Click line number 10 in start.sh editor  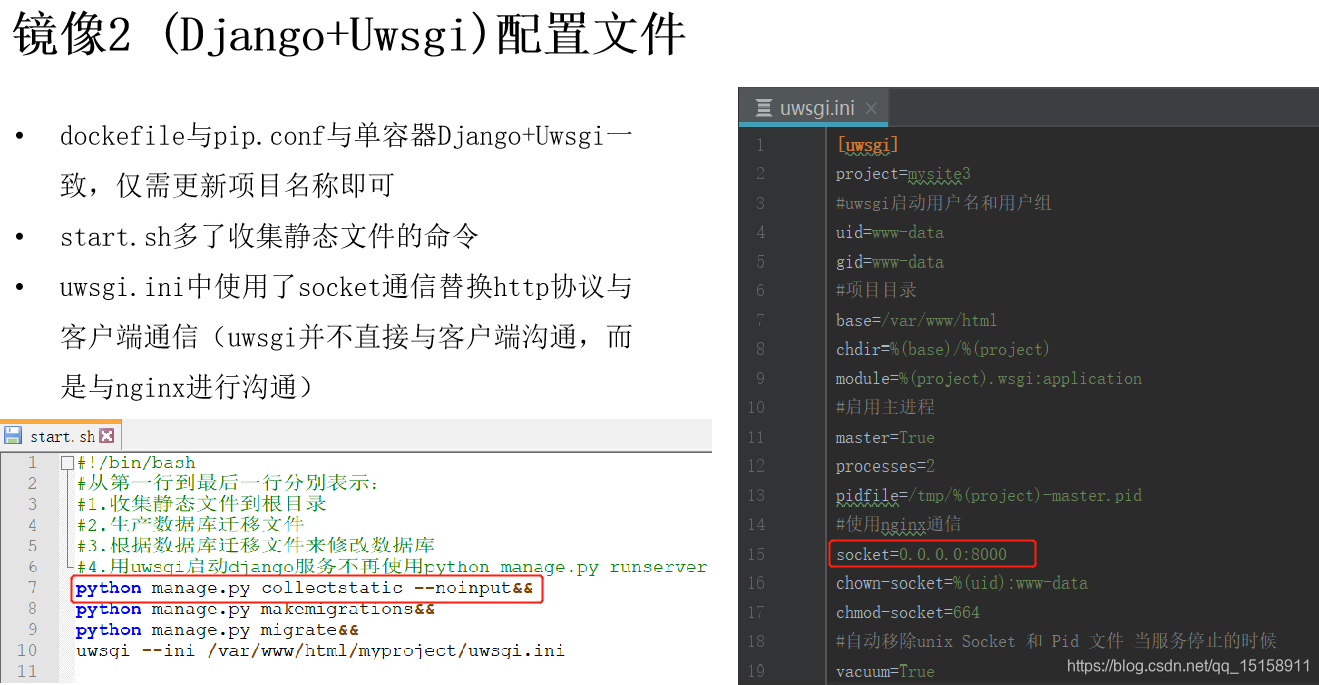coord(30,650)
